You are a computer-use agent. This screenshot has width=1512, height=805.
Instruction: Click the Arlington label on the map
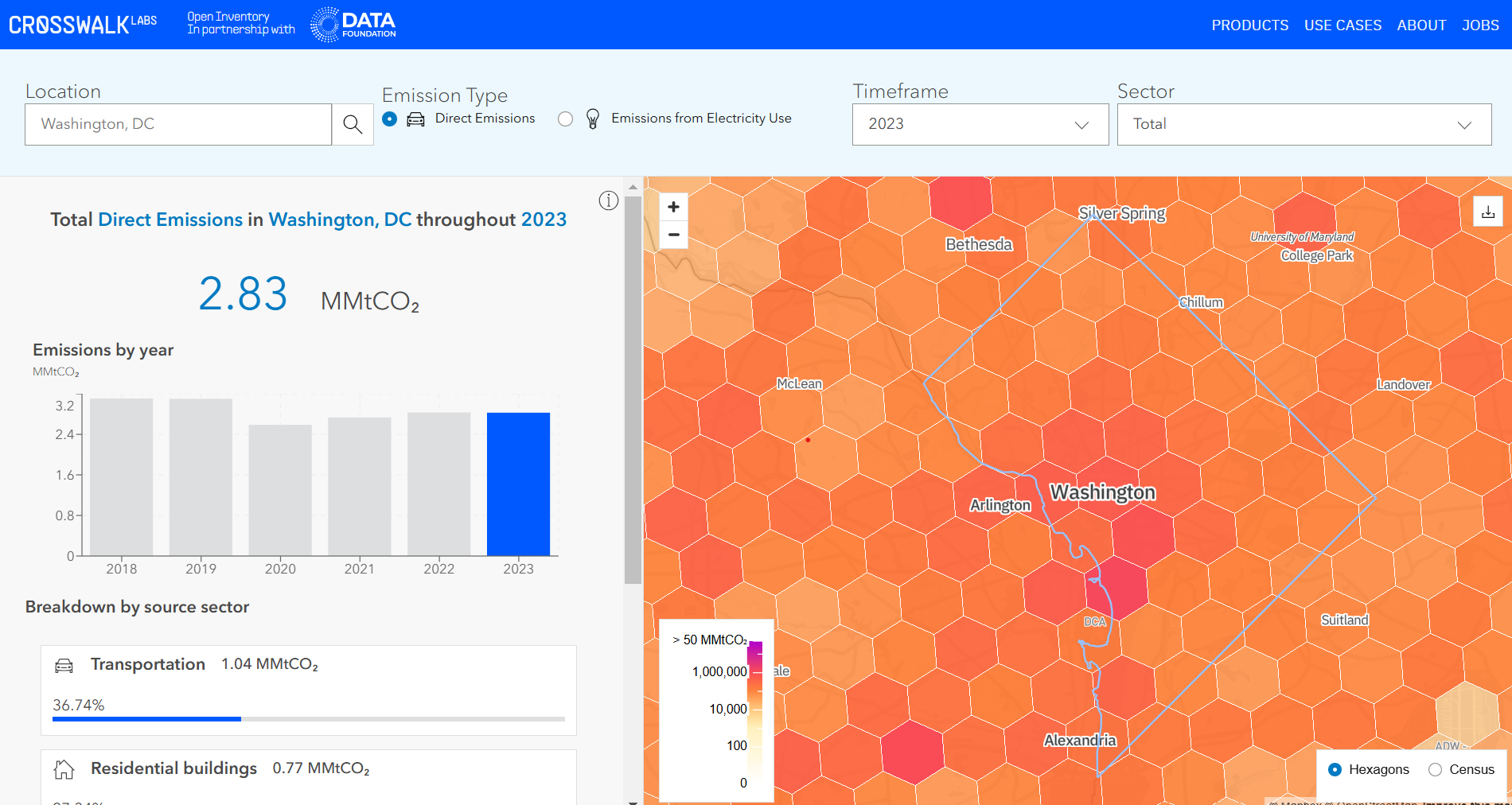[x=1000, y=505]
